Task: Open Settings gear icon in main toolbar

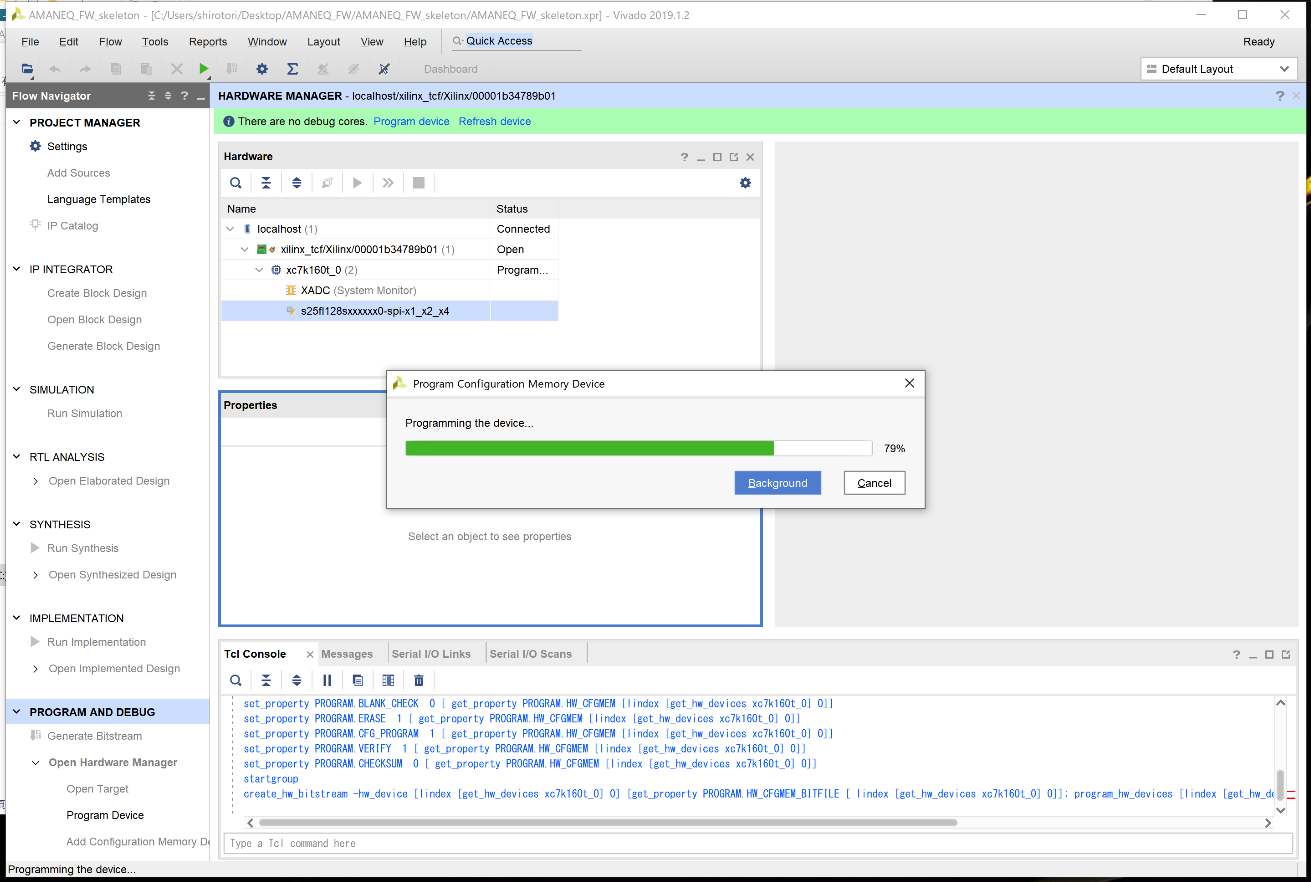Action: (262, 69)
